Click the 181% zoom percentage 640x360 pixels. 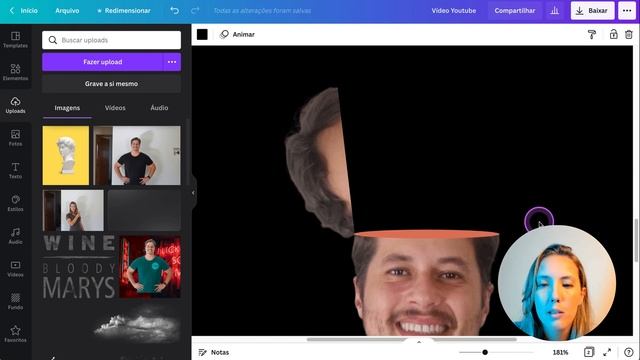click(x=560, y=352)
